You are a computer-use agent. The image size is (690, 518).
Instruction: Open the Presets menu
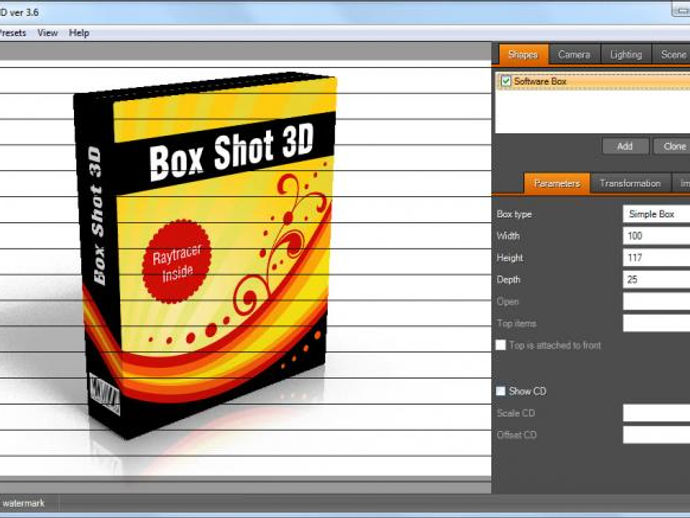(x=13, y=33)
